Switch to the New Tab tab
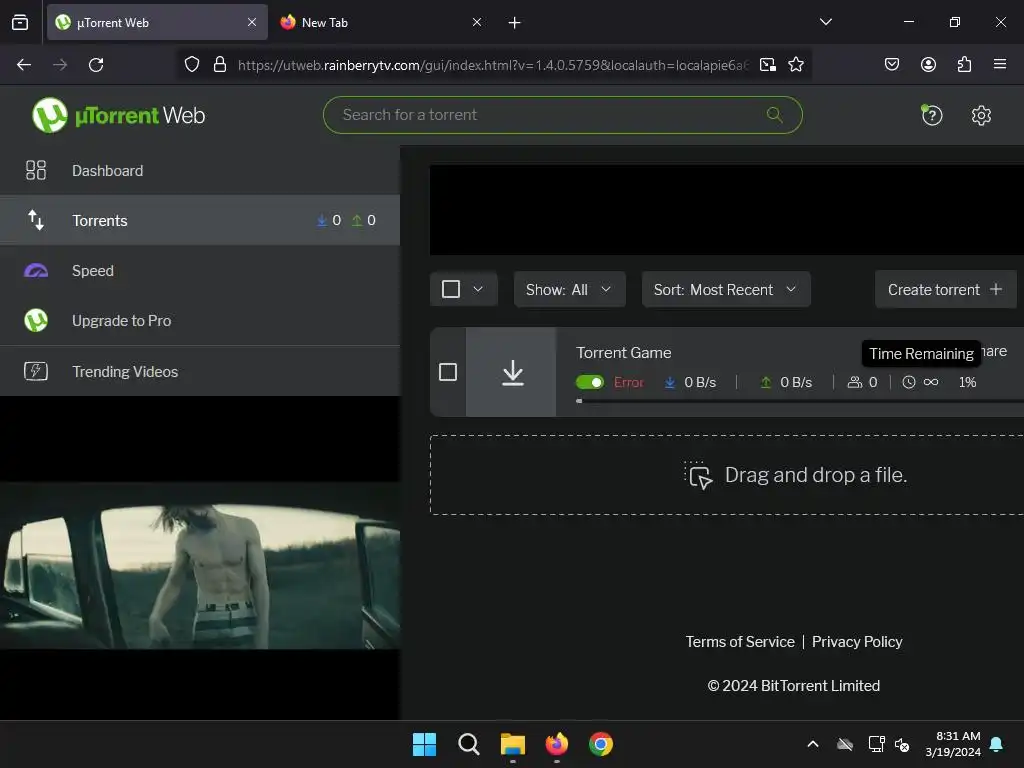The image size is (1024, 768). [380, 22]
